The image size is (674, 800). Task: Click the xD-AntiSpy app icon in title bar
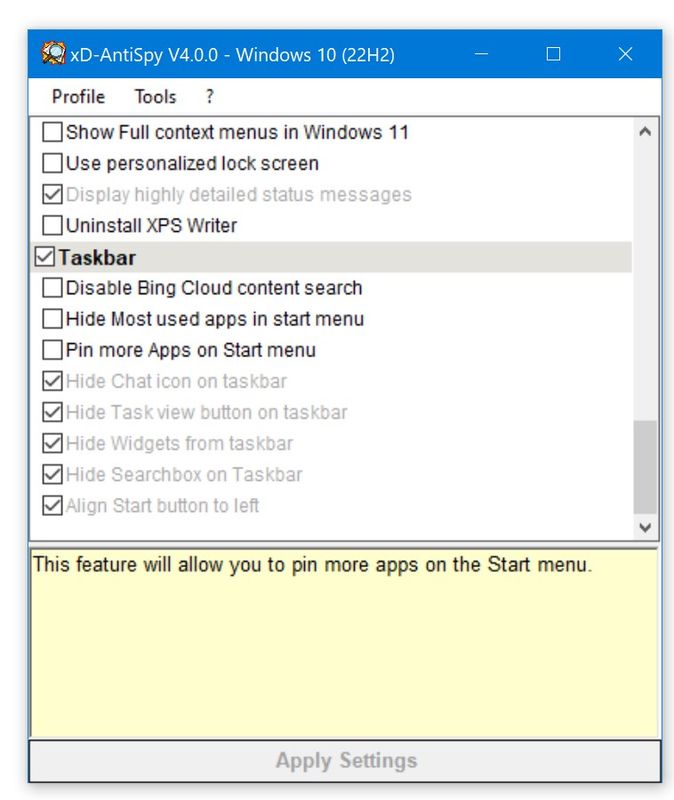[x=53, y=54]
